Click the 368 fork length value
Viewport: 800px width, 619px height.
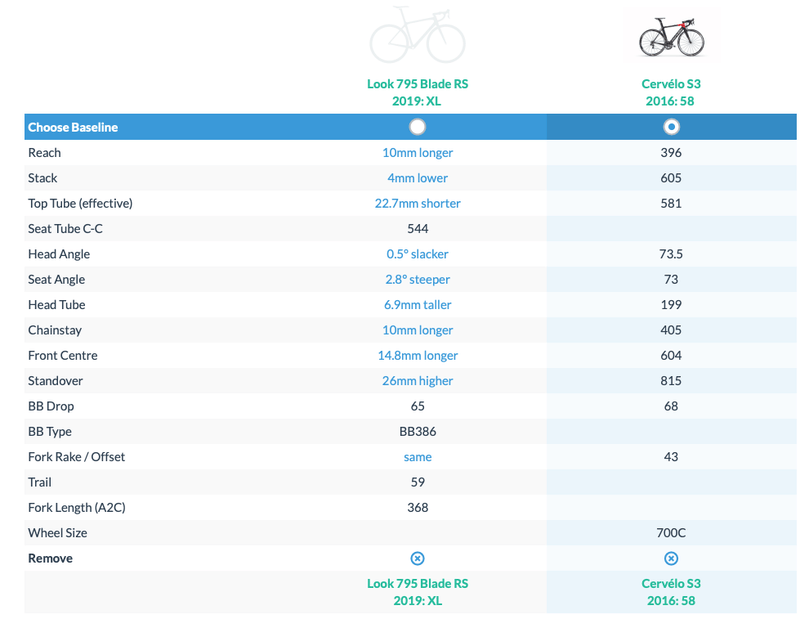tap(417, 508)
